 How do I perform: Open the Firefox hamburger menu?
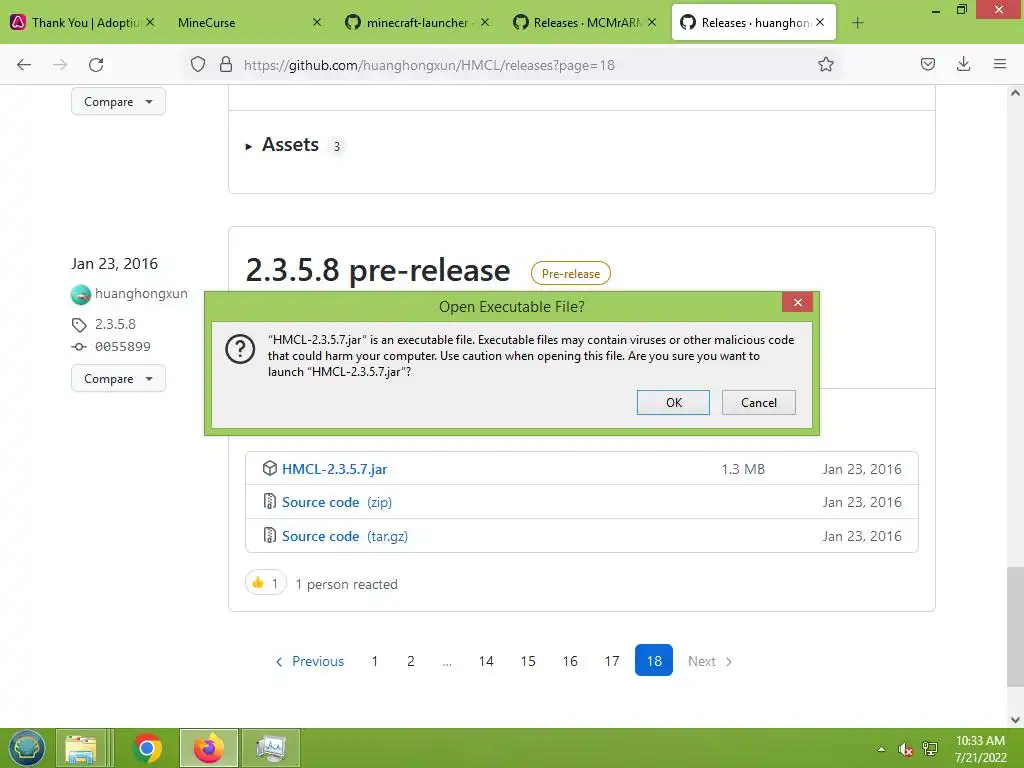click(1000, 64)
